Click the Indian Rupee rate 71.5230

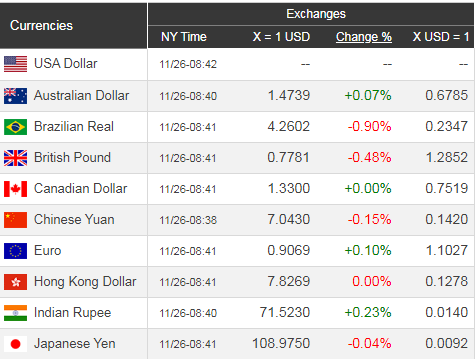285,313
